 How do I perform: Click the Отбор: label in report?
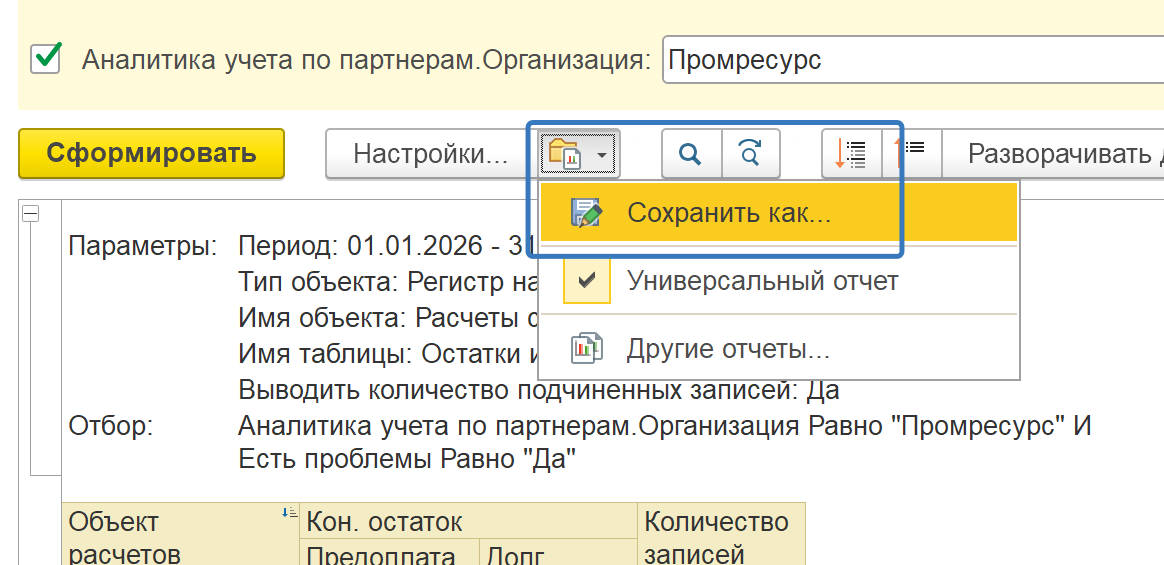[x=111, y=426]
